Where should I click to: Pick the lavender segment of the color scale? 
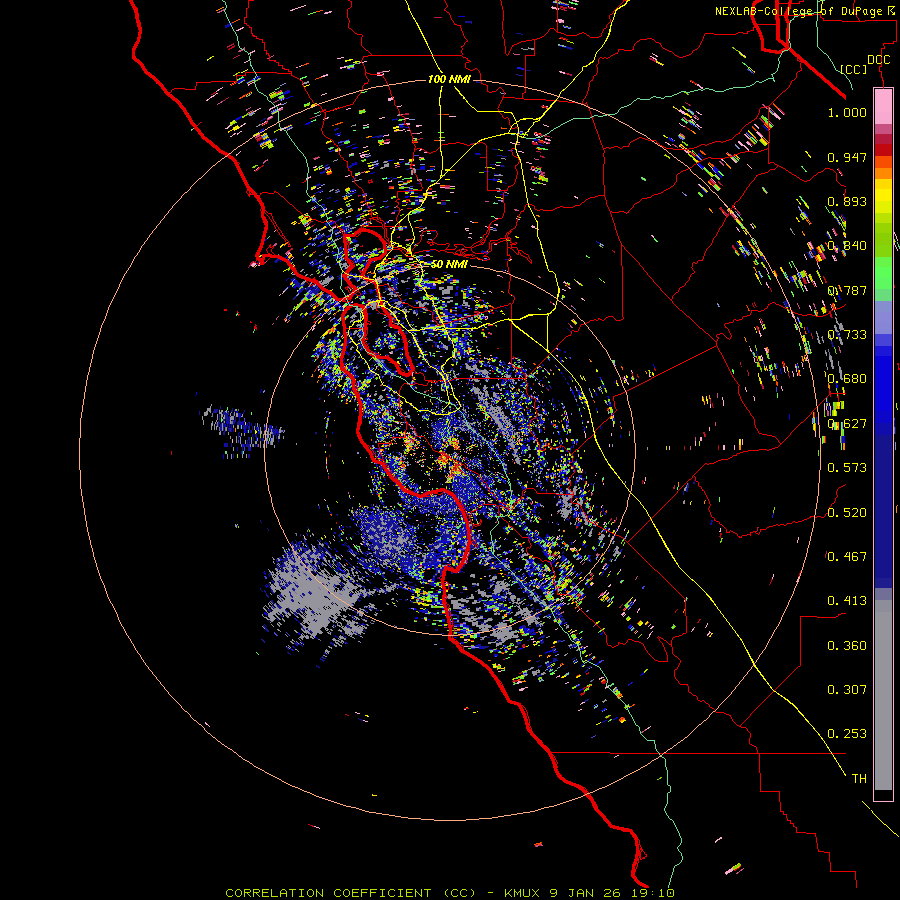(x=883, y=317)
